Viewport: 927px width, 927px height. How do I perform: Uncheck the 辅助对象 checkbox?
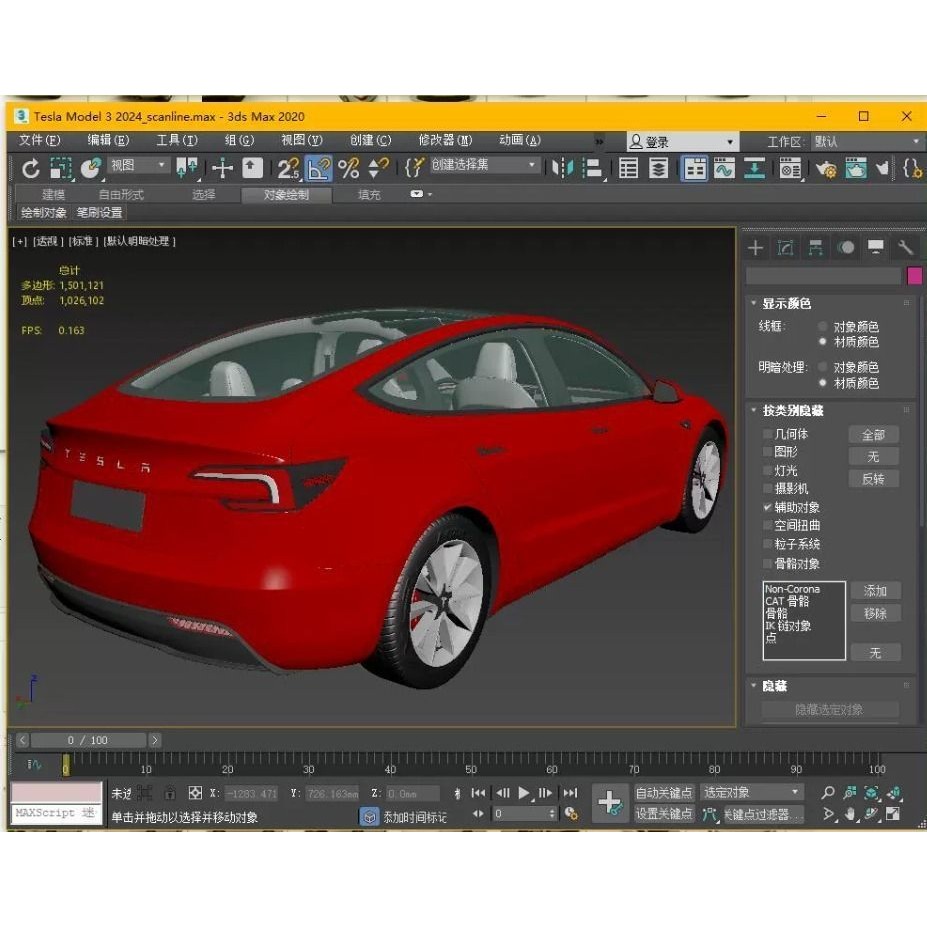coord(767,507)
